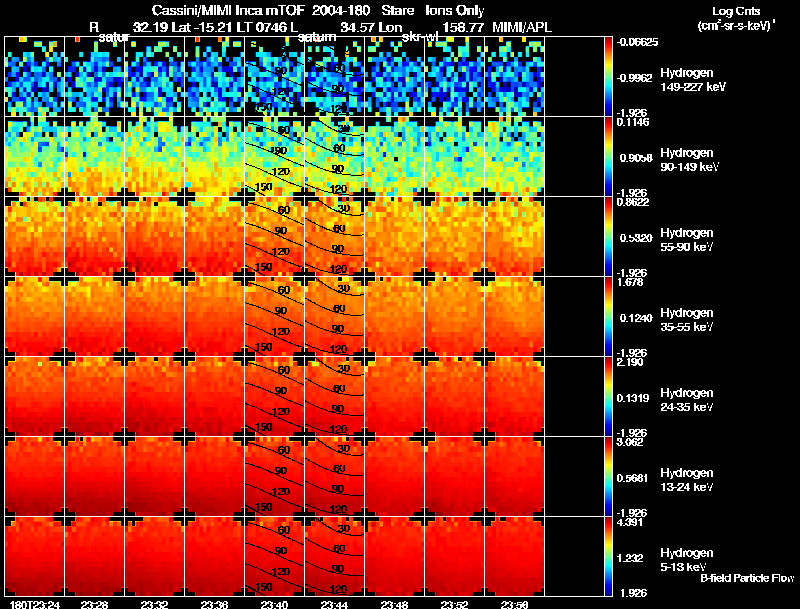Click the 'Log Cnts' scale heading
The height and width of the screenshot is (609, 800).
tap(736, 11)
